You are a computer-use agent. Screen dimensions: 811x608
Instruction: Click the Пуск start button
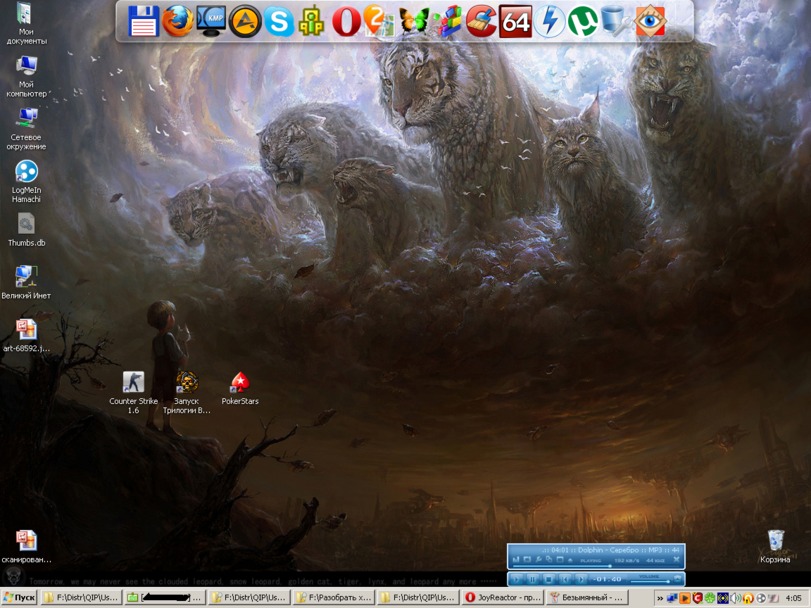[19, 598]
